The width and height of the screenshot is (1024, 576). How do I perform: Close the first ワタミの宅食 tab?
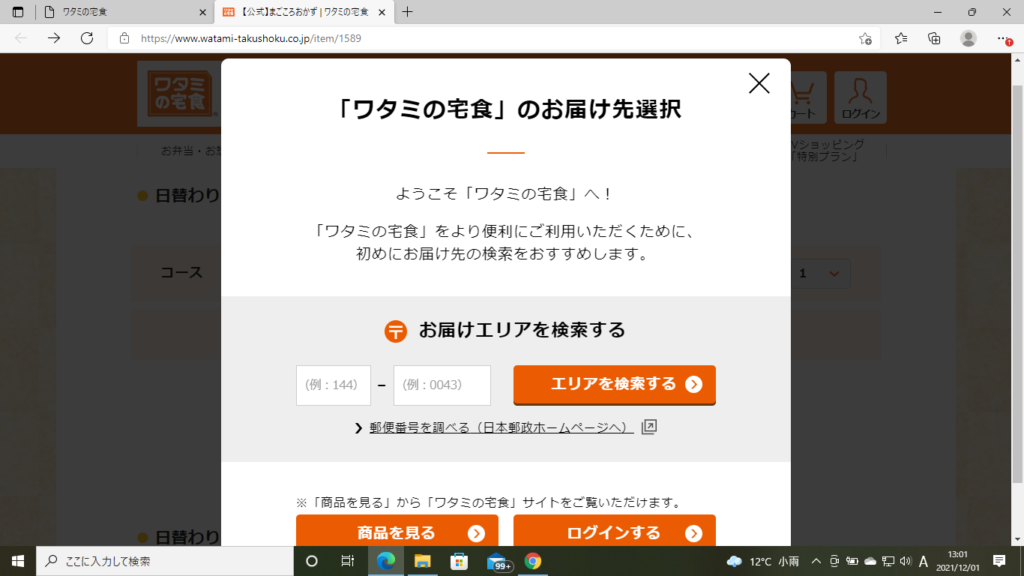(202, 12)
